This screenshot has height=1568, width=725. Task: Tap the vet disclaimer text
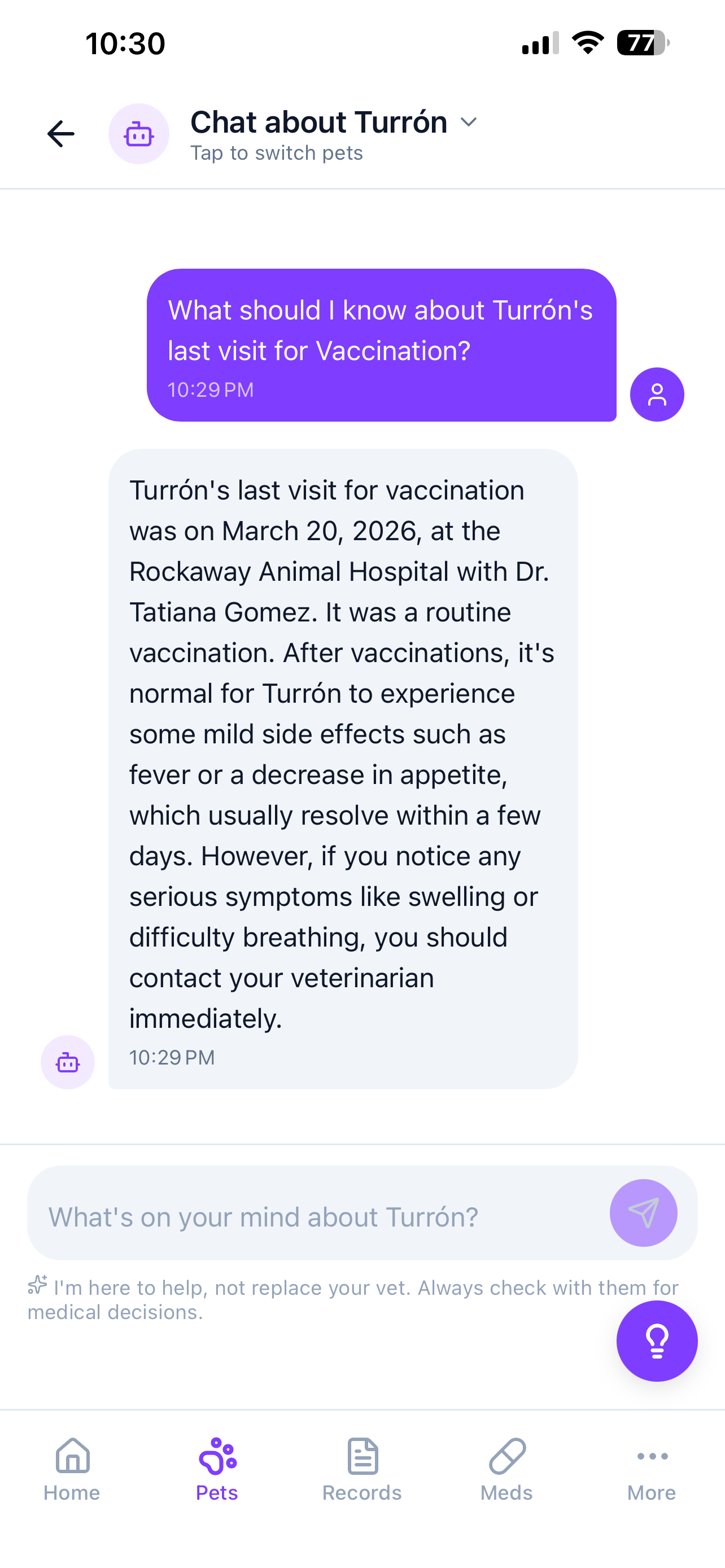[353, 1299]
